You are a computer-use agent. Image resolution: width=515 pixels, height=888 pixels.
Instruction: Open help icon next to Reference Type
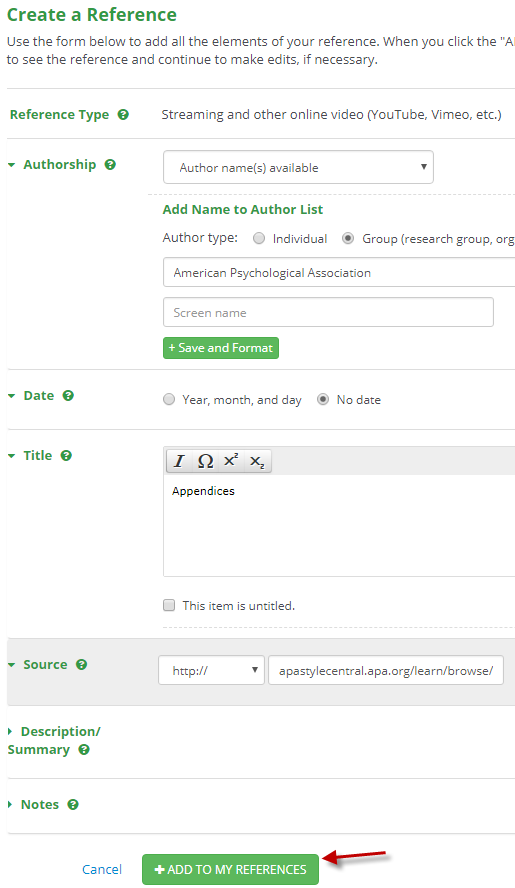123,114
